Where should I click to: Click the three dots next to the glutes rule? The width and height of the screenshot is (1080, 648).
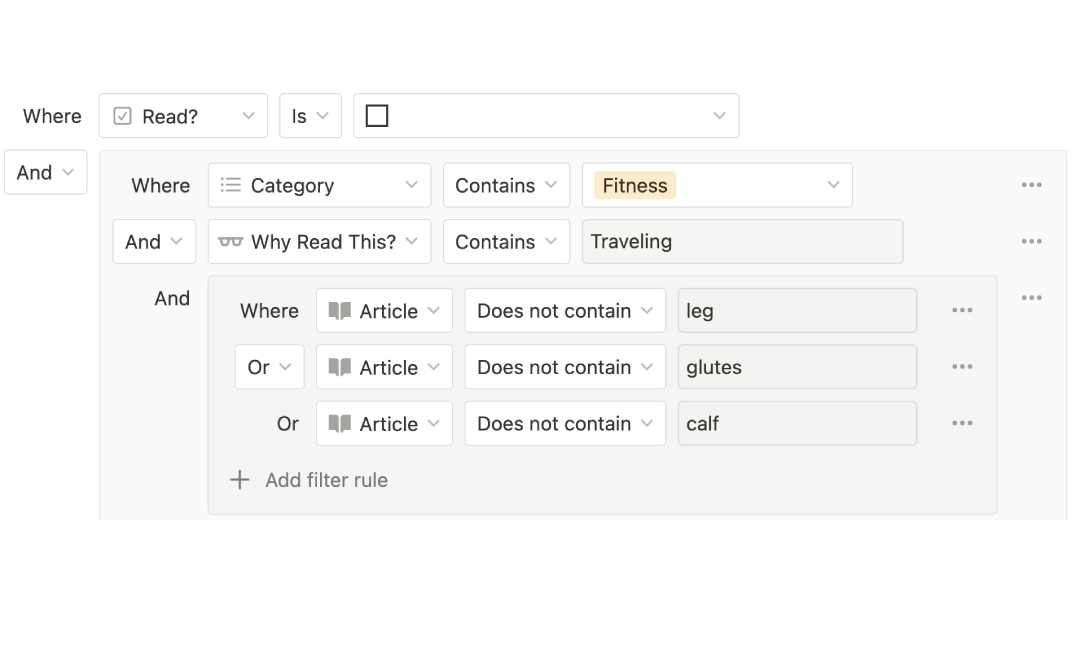tap(962, 366)
